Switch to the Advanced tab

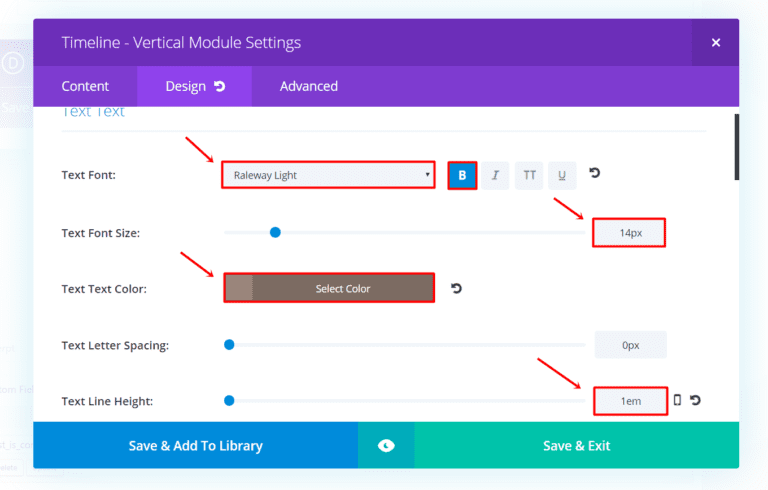click(308, 86)
